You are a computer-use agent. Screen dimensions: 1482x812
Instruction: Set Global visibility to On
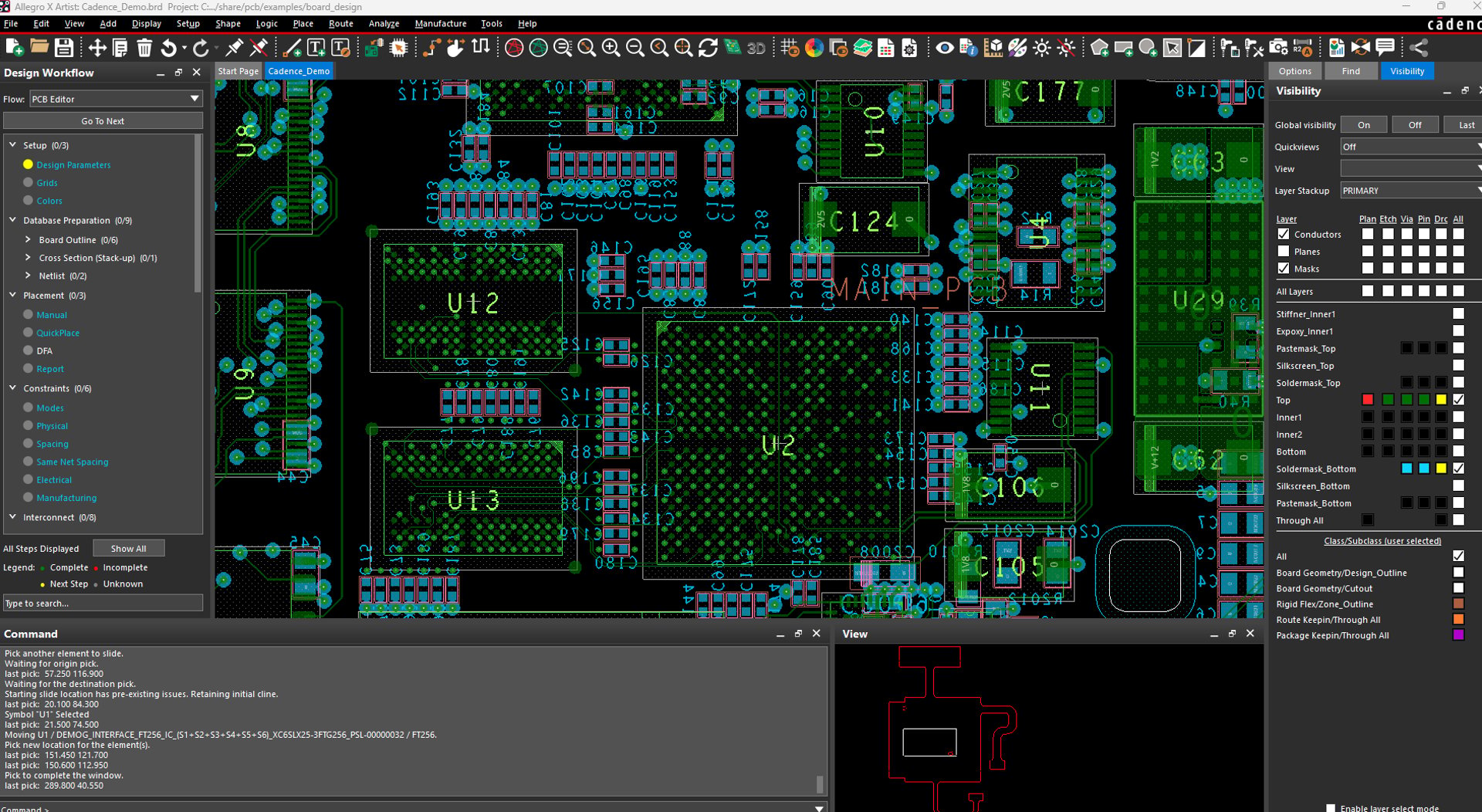pos(1364,125)
